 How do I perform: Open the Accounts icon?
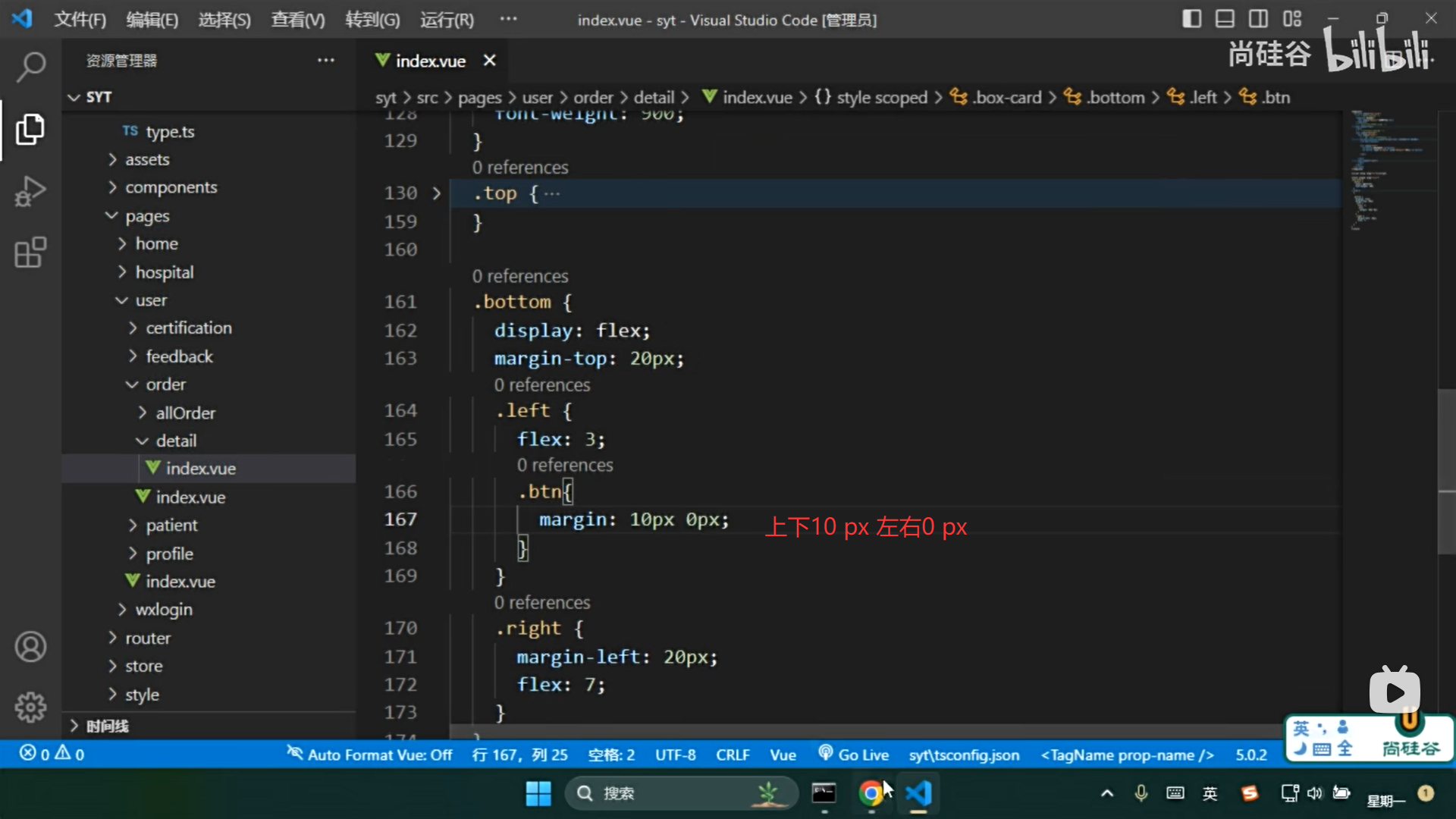pyautogui.click(x=30, y=647)
